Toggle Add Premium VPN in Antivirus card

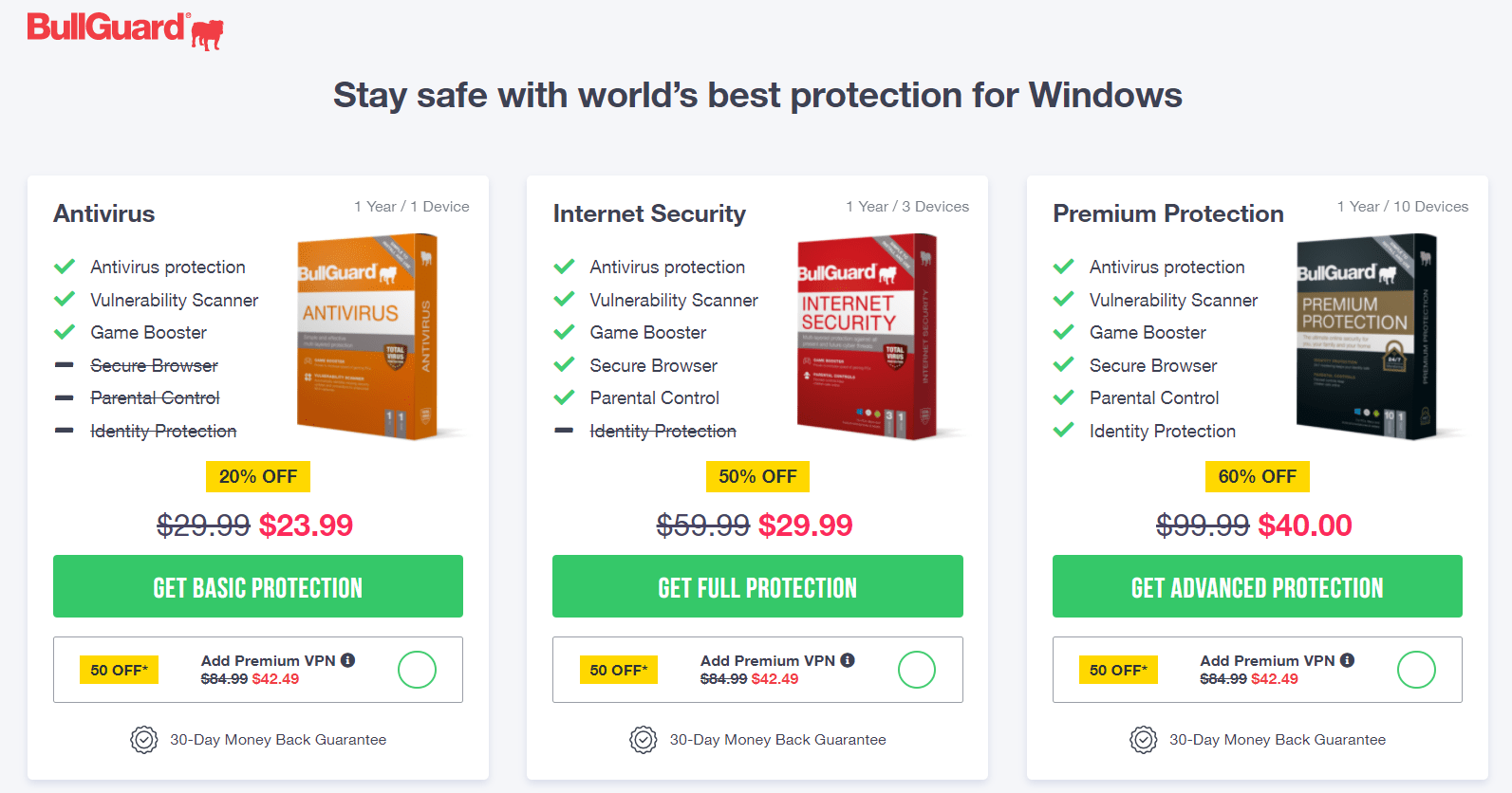(x=417, y=670)
